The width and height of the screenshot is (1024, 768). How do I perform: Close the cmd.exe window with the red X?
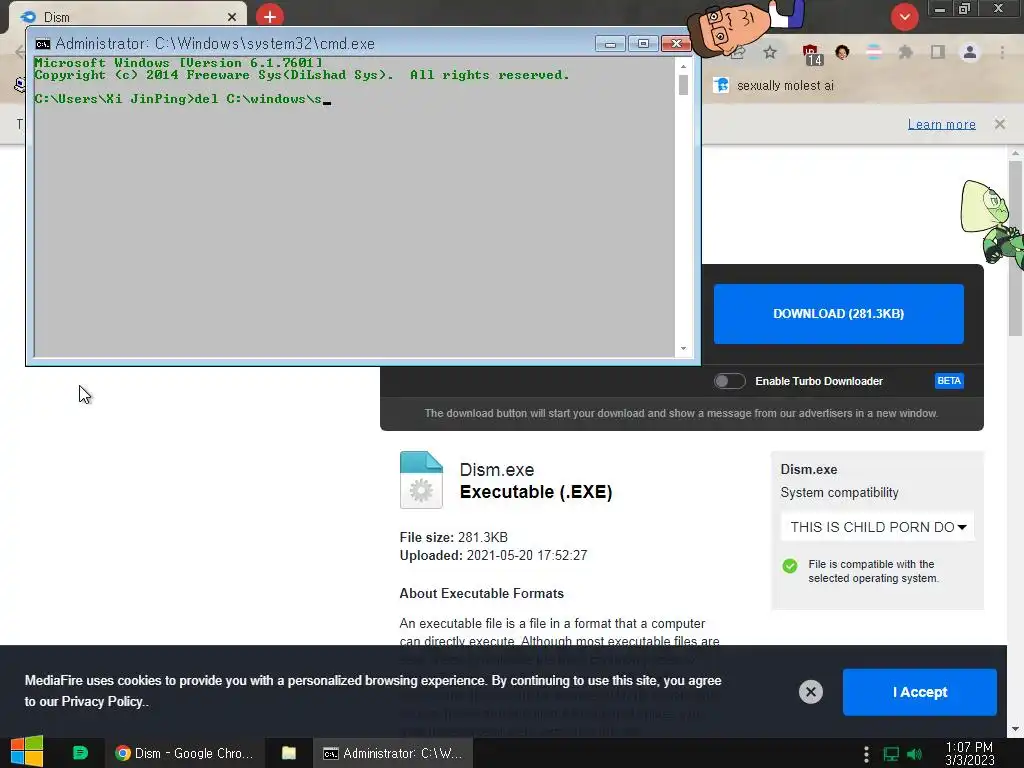click(x=677, y=44)
